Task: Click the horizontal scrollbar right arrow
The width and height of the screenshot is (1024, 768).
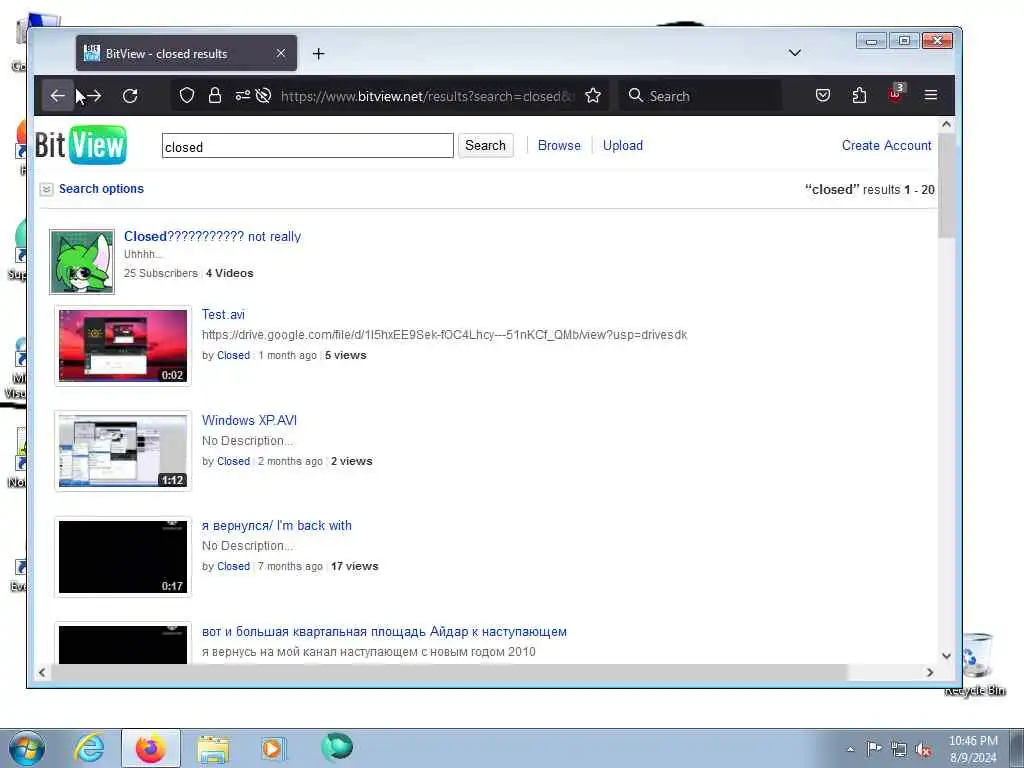Action: coord(930,672)
